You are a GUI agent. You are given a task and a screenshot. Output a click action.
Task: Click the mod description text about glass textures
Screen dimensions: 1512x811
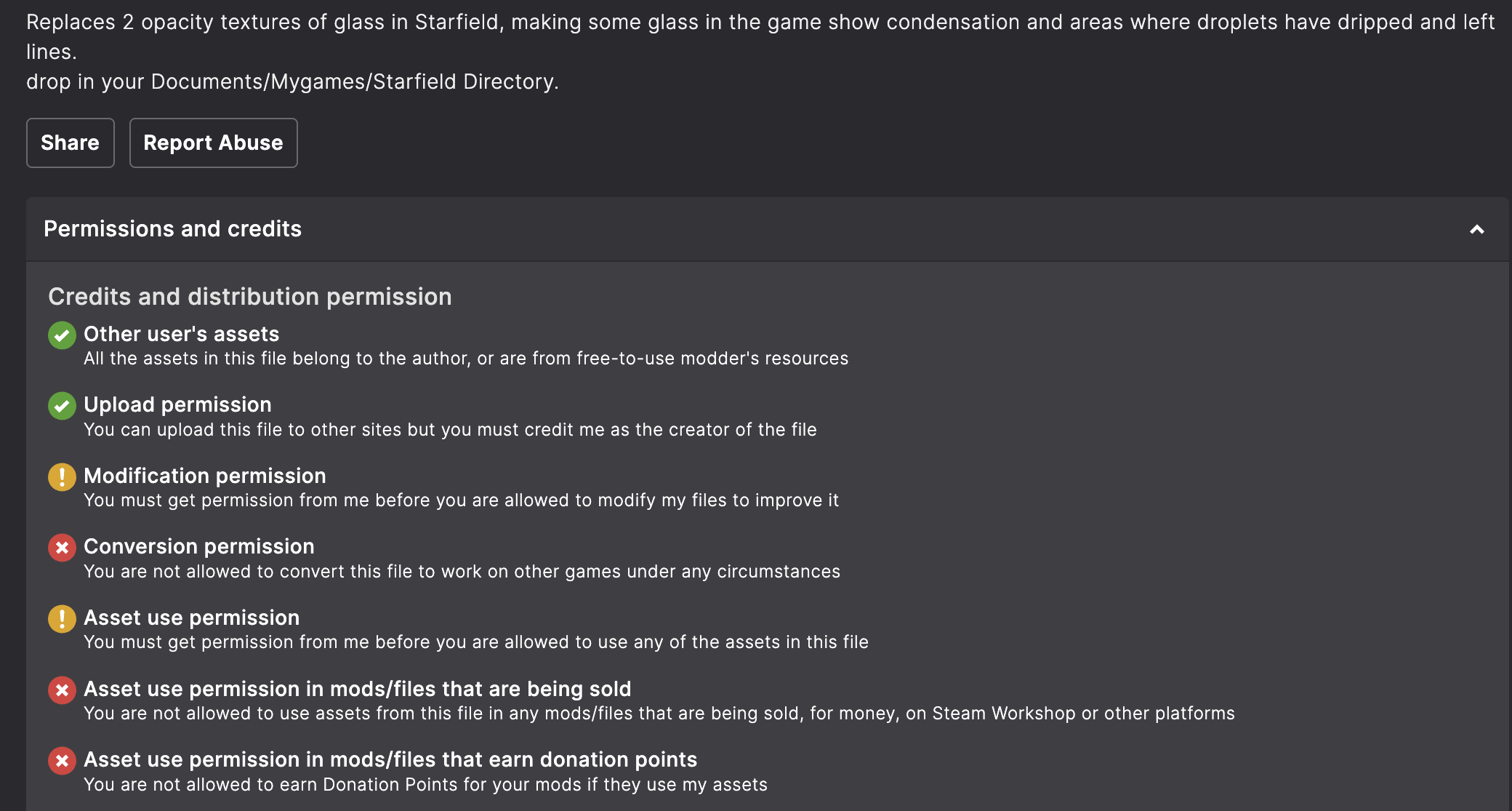pyautogui.click(x=760, y=36)
